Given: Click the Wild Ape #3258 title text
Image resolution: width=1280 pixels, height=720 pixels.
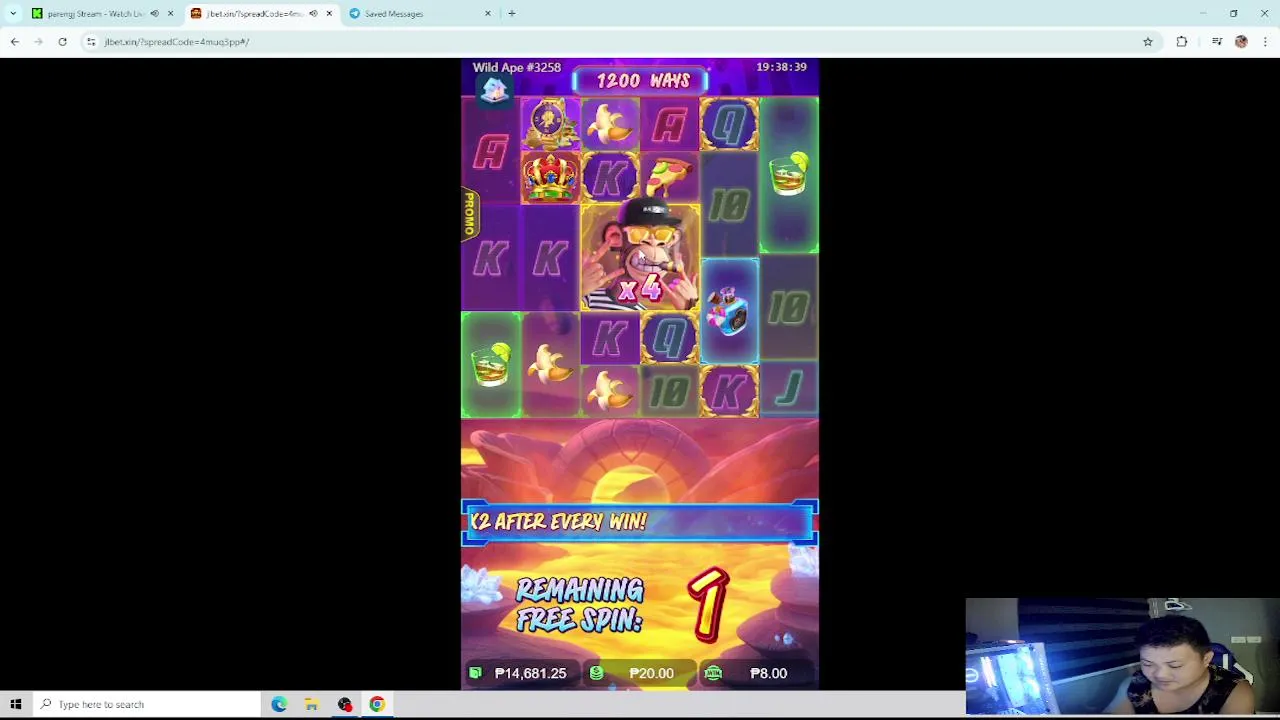Looking at the screenshot, I should 516,67.
